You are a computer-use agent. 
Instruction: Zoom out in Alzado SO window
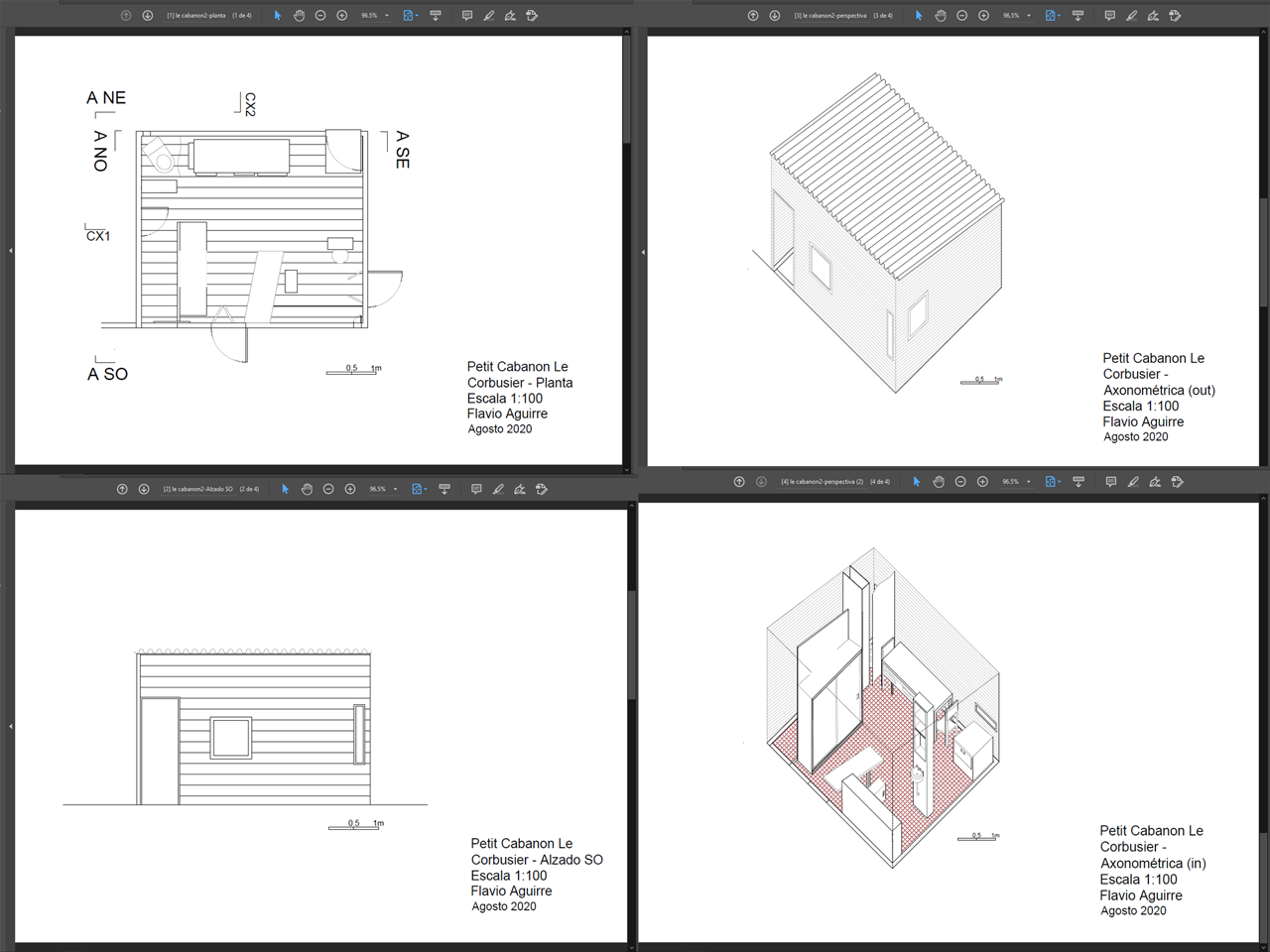pos(328,489)
